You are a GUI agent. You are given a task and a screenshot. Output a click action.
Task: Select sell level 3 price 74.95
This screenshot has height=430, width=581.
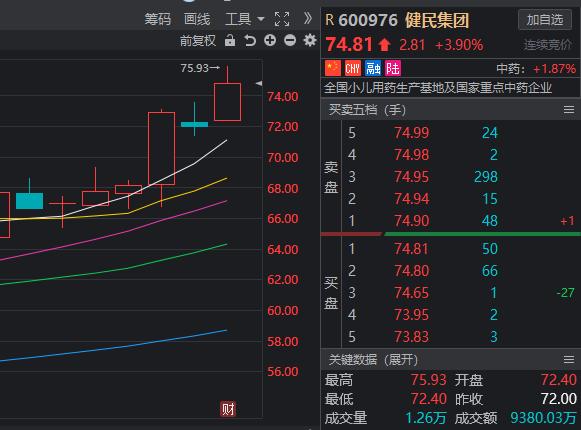[411, 177]
